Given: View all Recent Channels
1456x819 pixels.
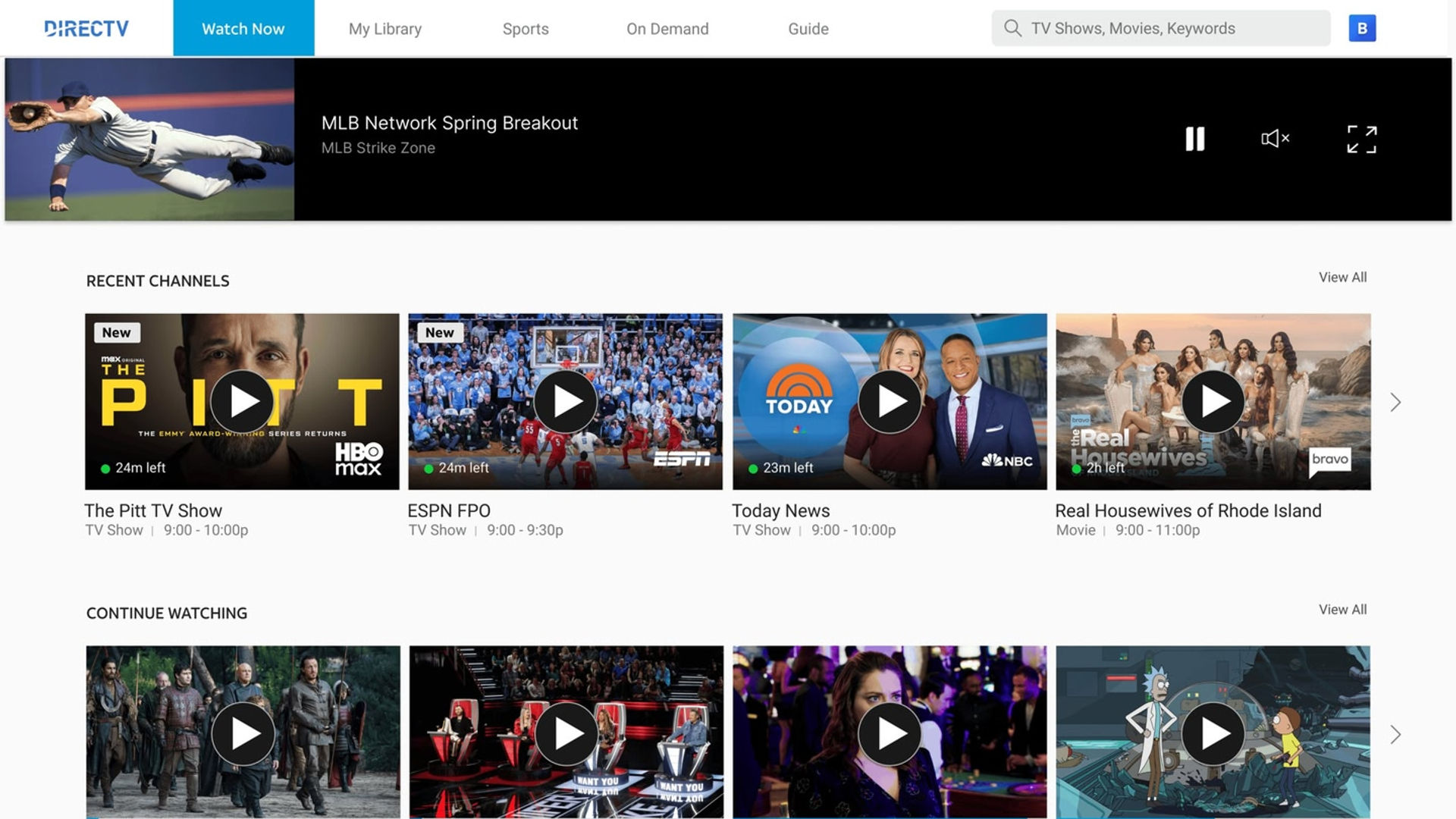Looking at the screenshot, I should [1342, 278].
